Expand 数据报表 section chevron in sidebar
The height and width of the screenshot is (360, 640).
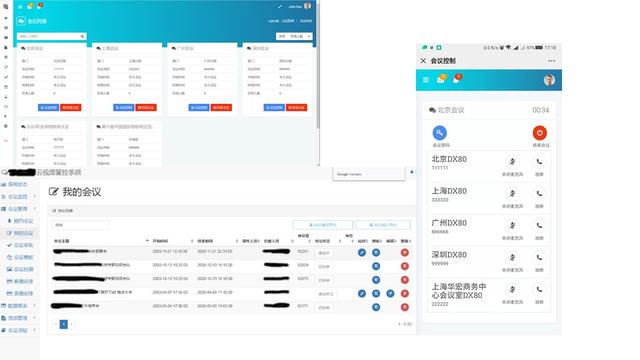tap(34, 306)
